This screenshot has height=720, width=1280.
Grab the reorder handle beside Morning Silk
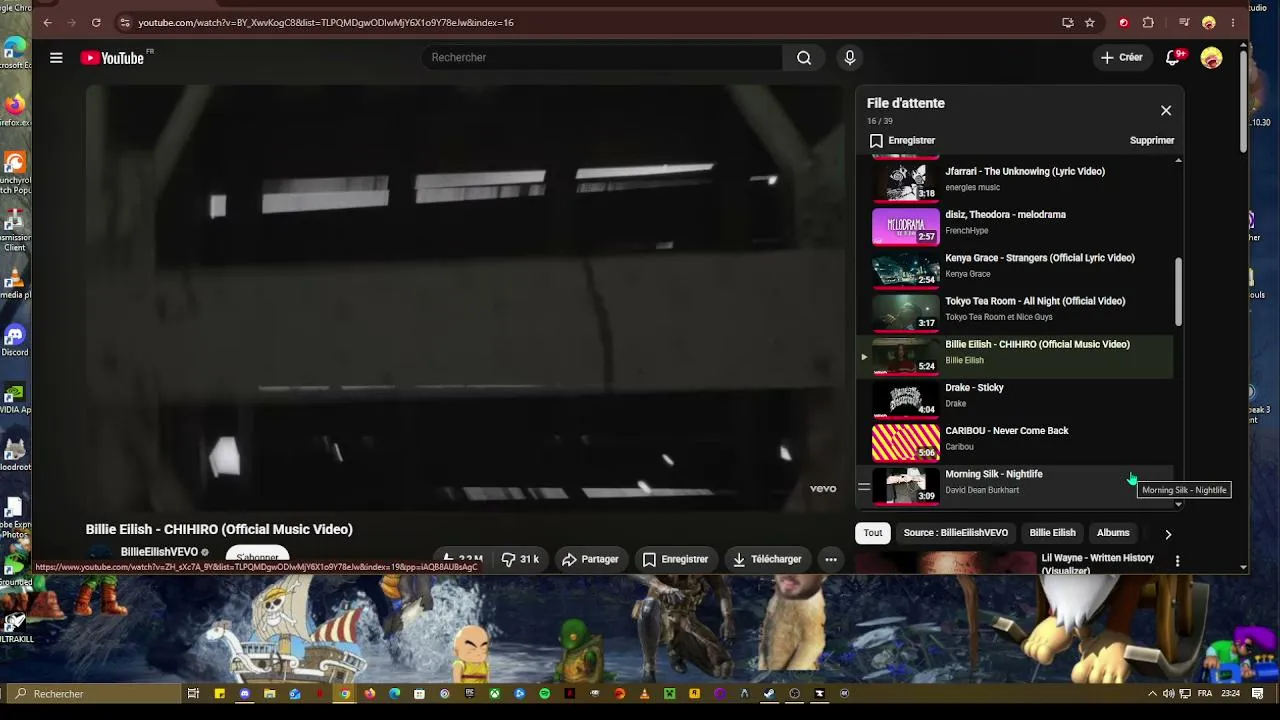(864, 487)
